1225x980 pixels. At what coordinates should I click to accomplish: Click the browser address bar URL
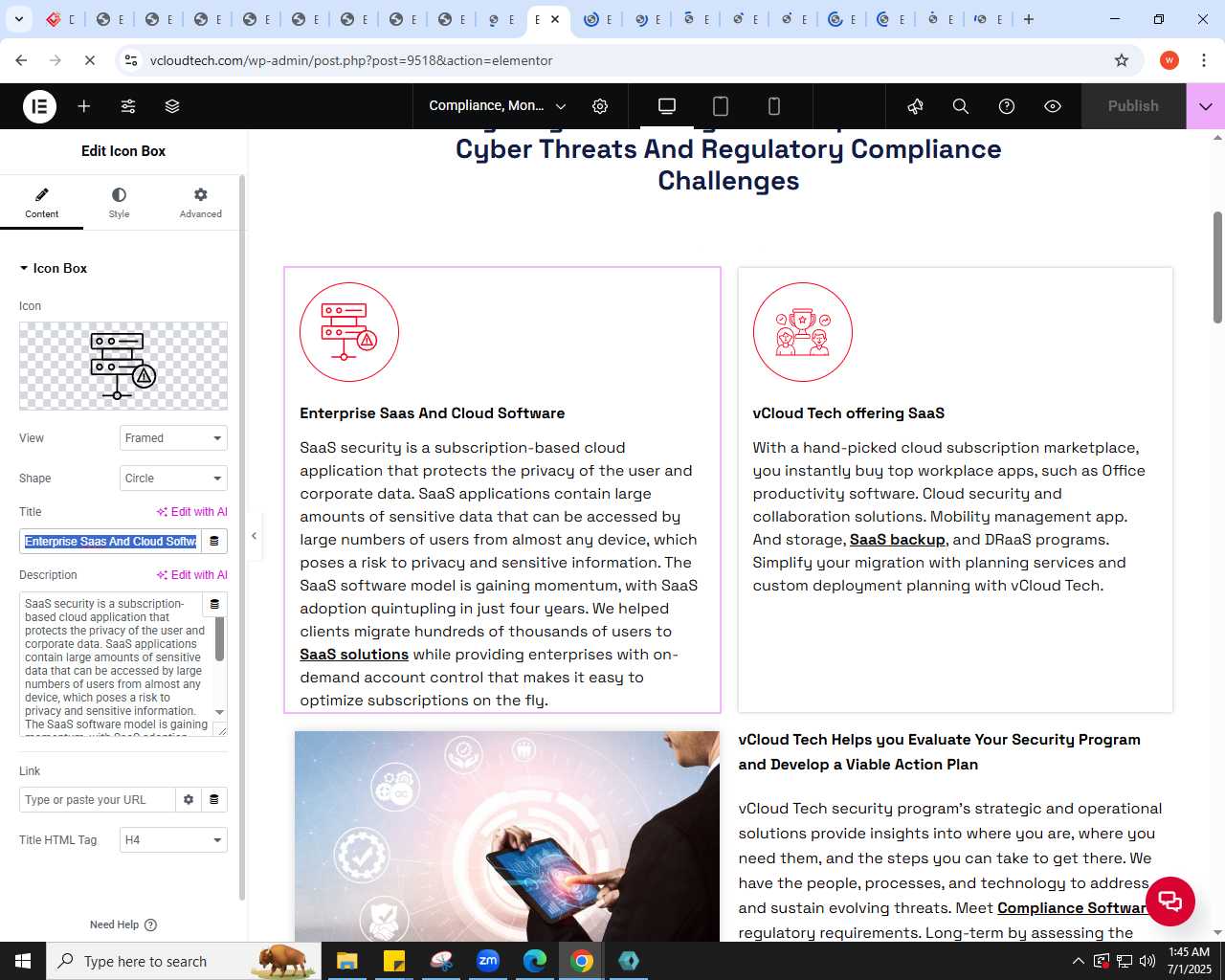(x=351, y=60)
